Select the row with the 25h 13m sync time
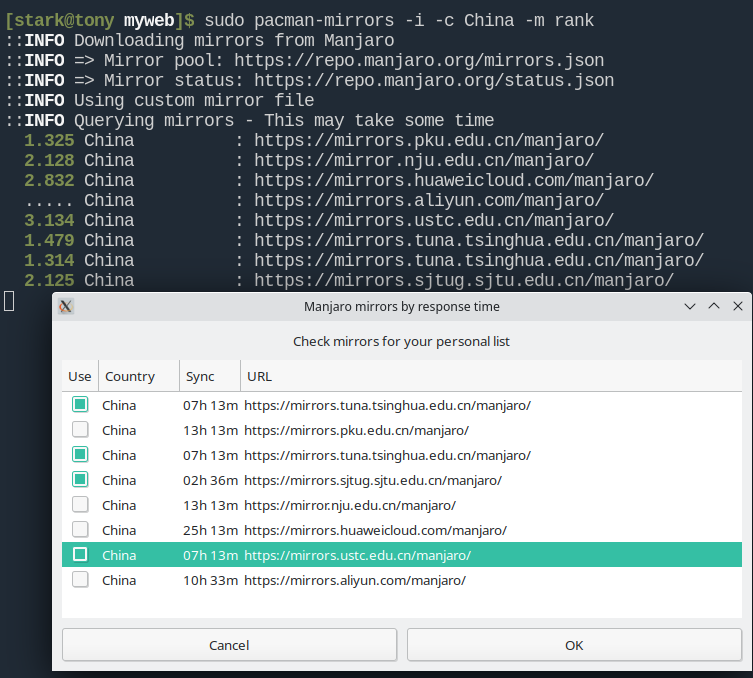Image resolution: width=753 pixels, height=678 pixels. pyautogui.click(x=210, y=530)
